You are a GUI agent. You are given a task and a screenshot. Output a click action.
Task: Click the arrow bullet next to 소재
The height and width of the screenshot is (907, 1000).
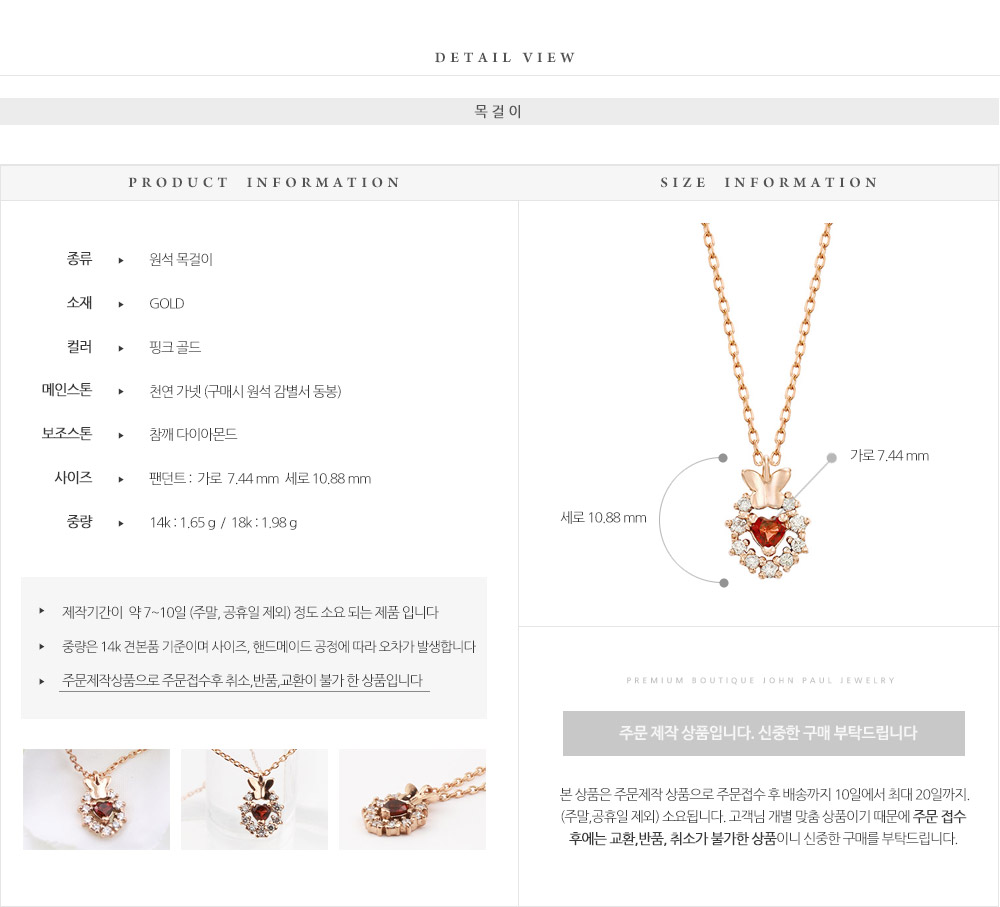point(121,304)
